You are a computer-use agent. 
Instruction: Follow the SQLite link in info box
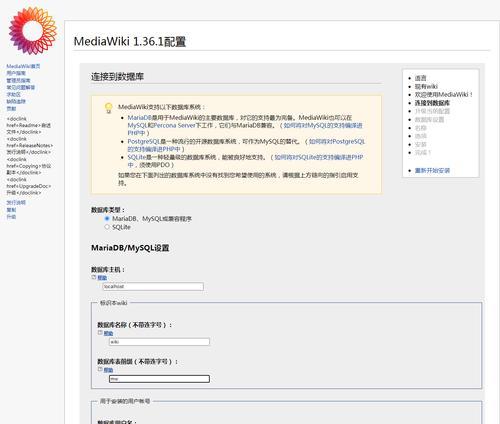(137, 157)
